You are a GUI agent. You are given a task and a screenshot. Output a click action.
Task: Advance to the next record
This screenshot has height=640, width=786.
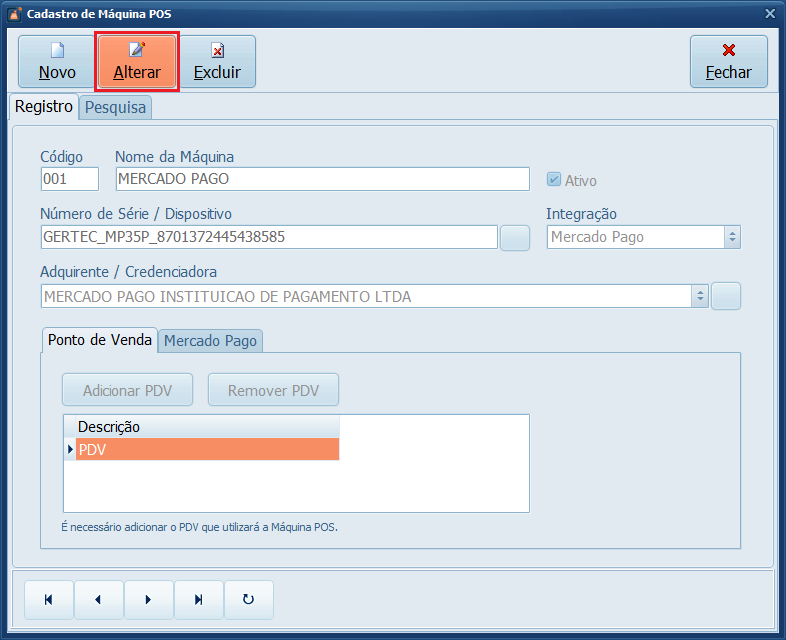tap(148, 600)
